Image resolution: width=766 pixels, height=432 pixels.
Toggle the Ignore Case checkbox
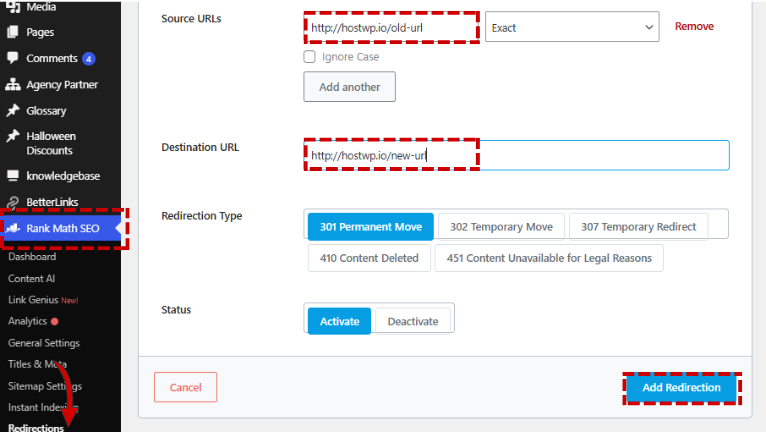click(x=309, y=57)
